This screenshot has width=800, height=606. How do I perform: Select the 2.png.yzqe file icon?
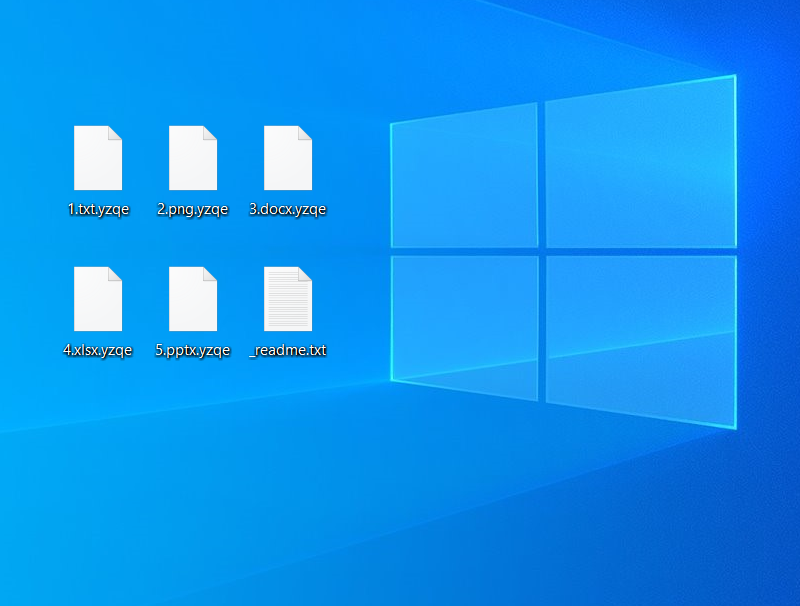[x=193, y=158]
